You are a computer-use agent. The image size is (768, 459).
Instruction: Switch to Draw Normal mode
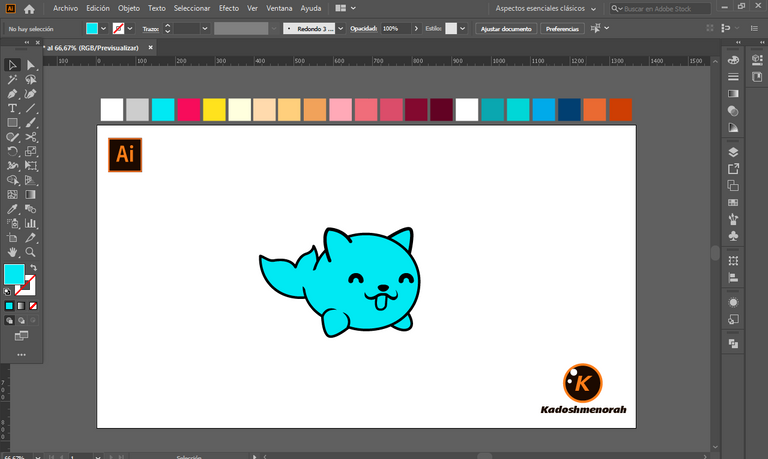[x=9, y=321]
